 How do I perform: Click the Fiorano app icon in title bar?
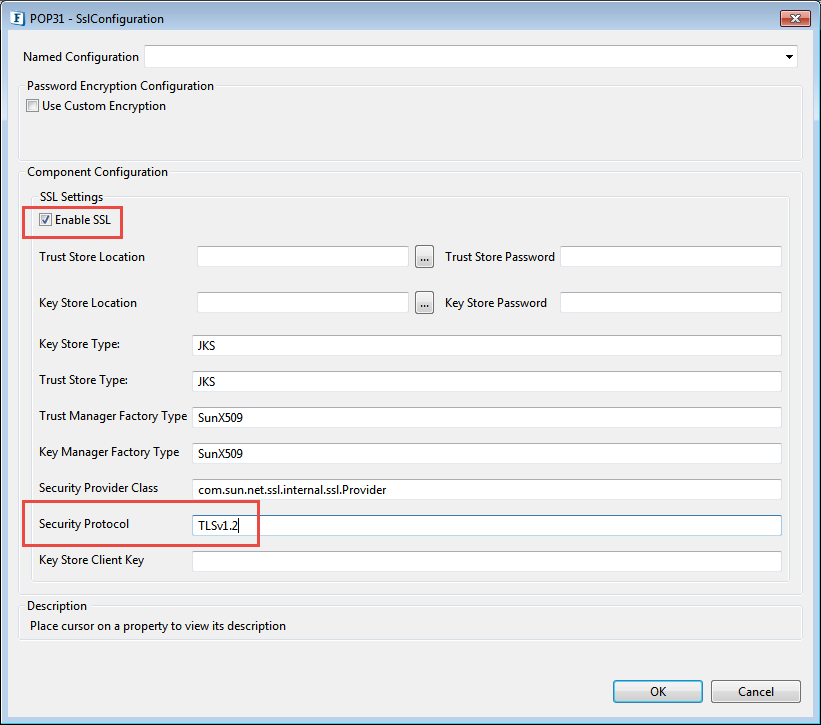17,18
